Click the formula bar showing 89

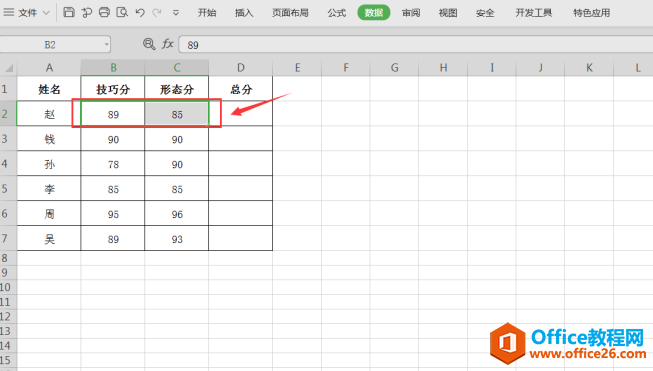pos(416,45)
